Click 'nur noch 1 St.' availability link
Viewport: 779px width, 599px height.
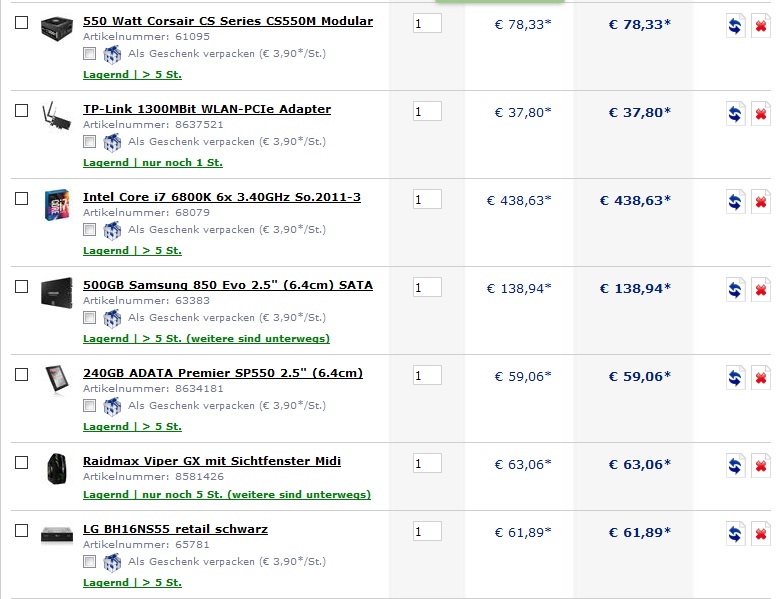pyautogui.click(x=152, y=162)
